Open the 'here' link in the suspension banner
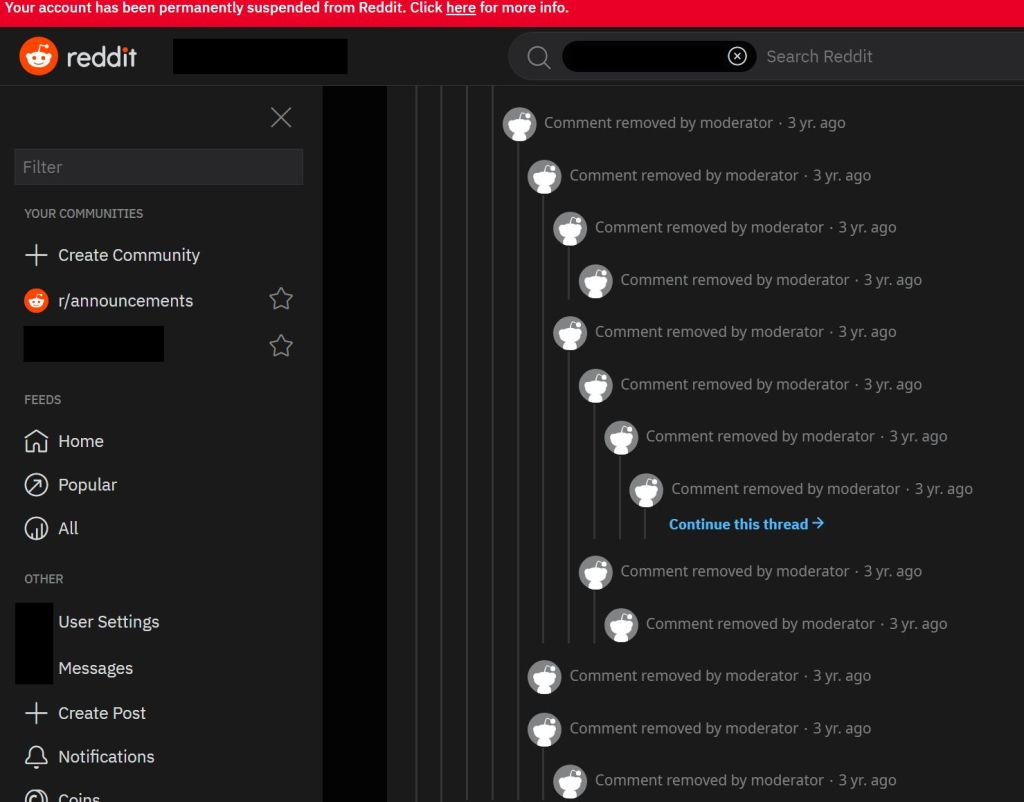The width and height of the screenshot is (1024, 802). coord(460,8)
